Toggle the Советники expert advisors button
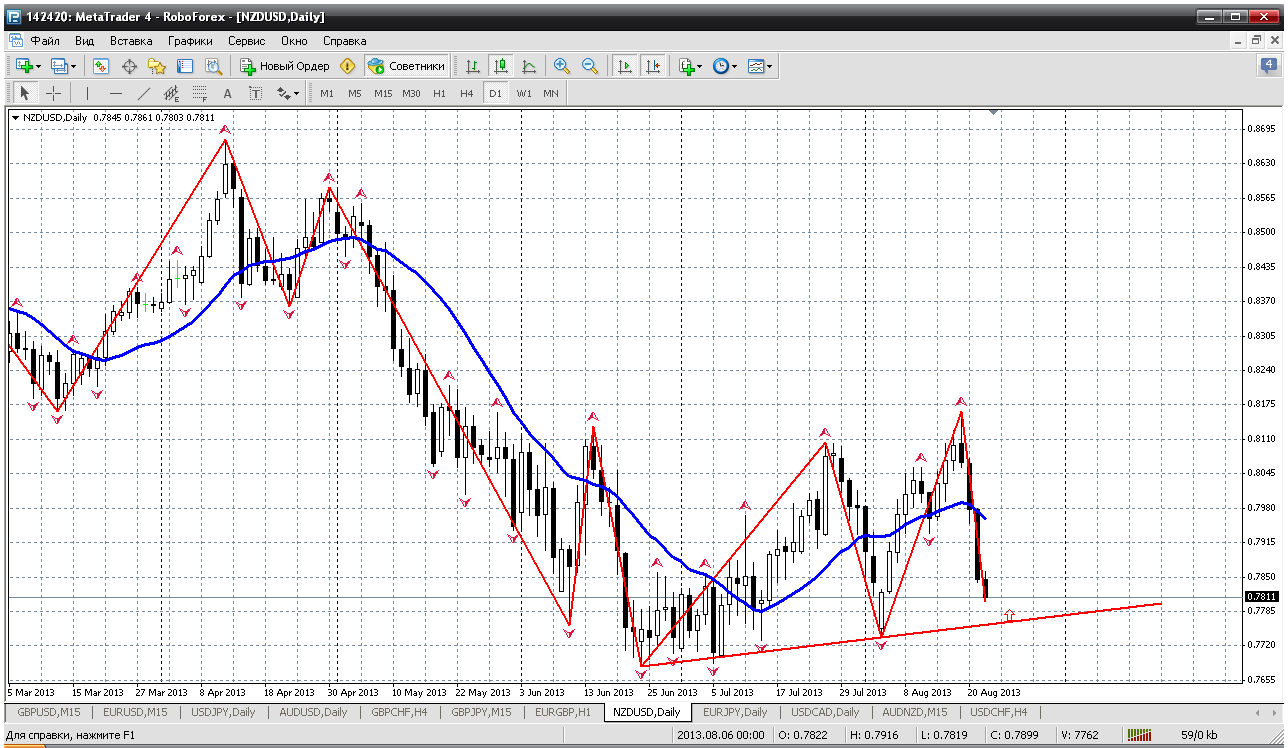1288x748 pixels. pos(406,66)
